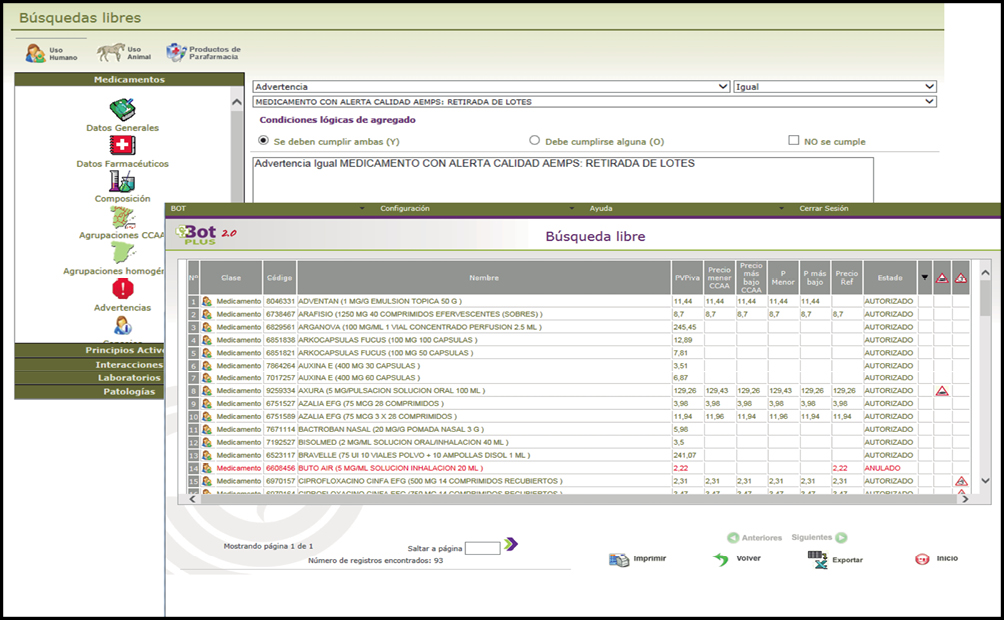Image resolution: width=1004 pixels, height=620 pixels.
Task: Select 'Se deben cumplir ambas (Y)' radio
Action: 264,141
